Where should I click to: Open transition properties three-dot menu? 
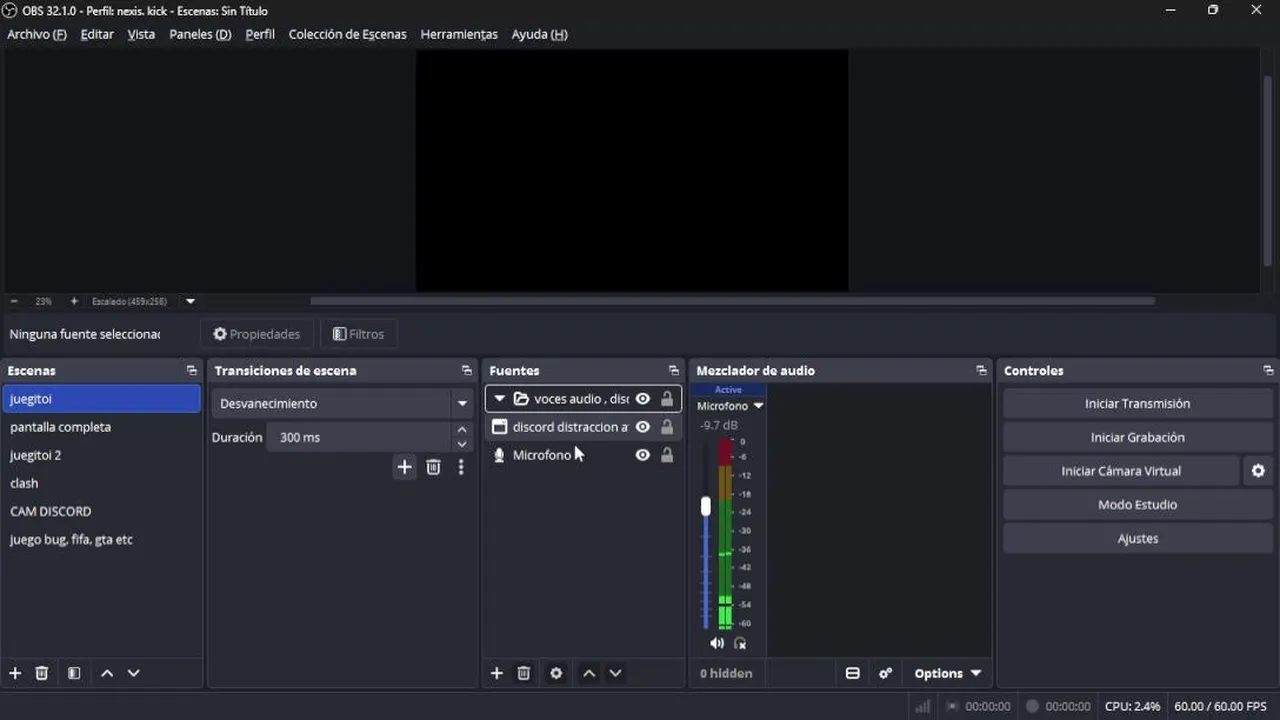(461, 467)
